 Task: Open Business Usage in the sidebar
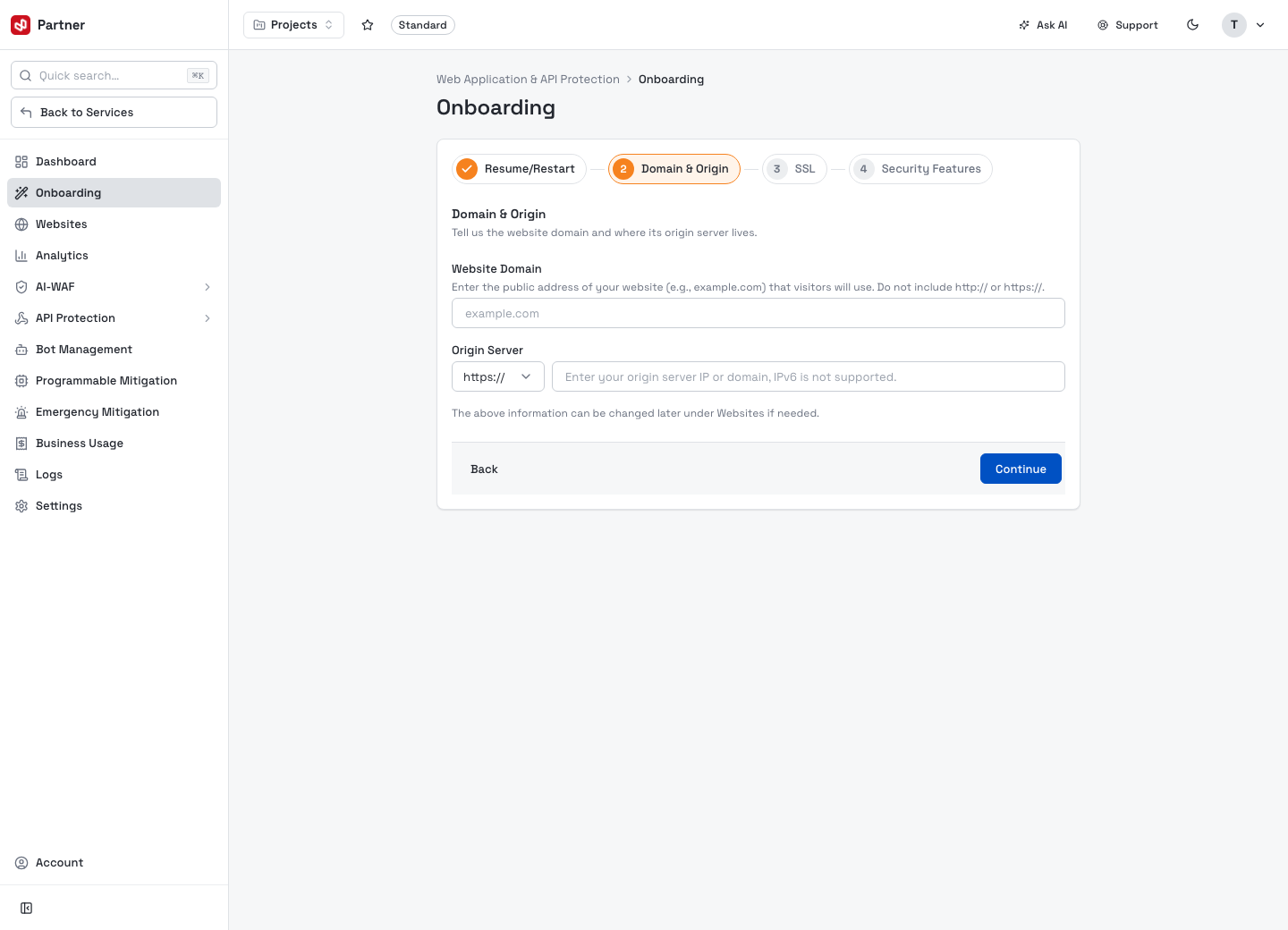114,444
